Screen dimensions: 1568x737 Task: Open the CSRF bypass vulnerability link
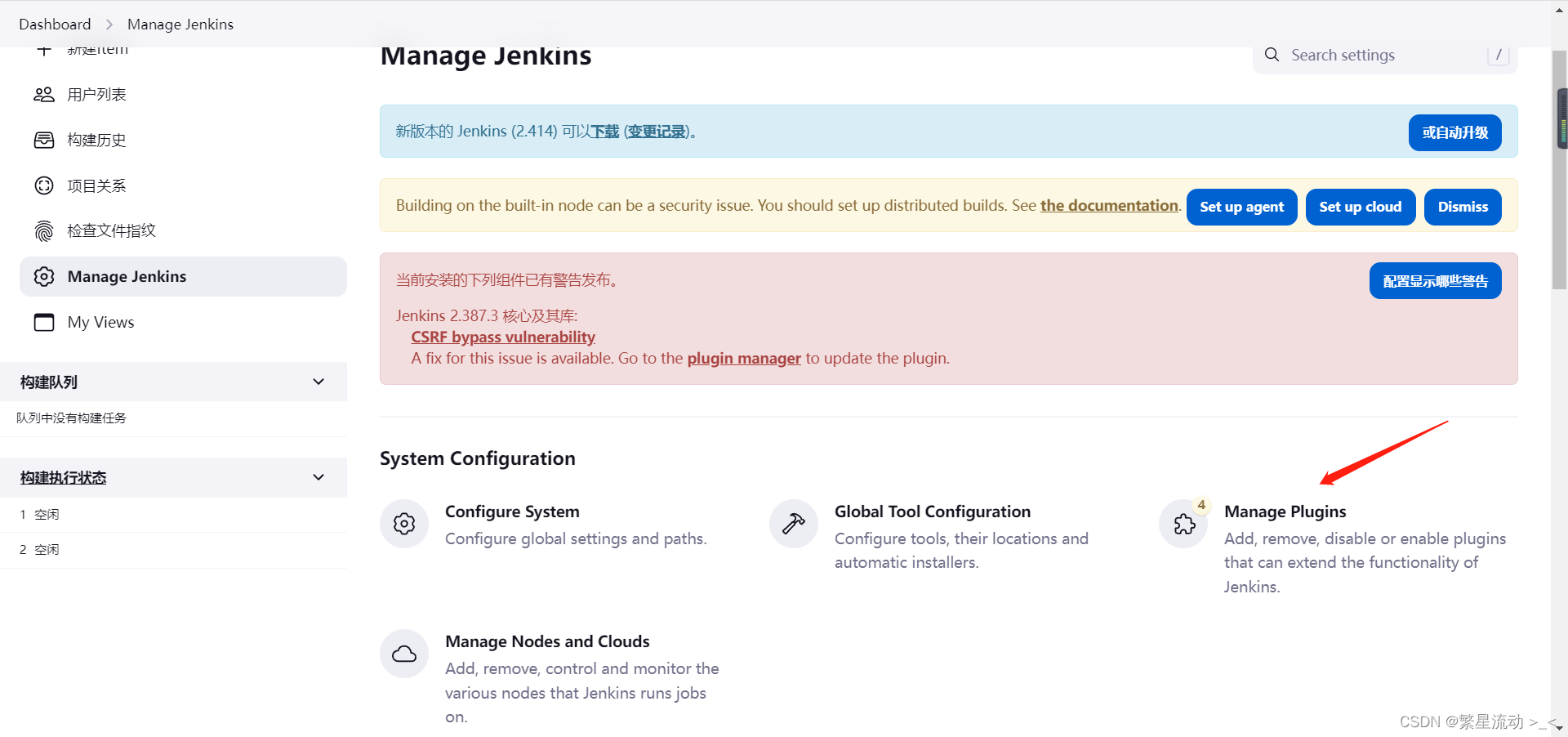click(503, 337)
